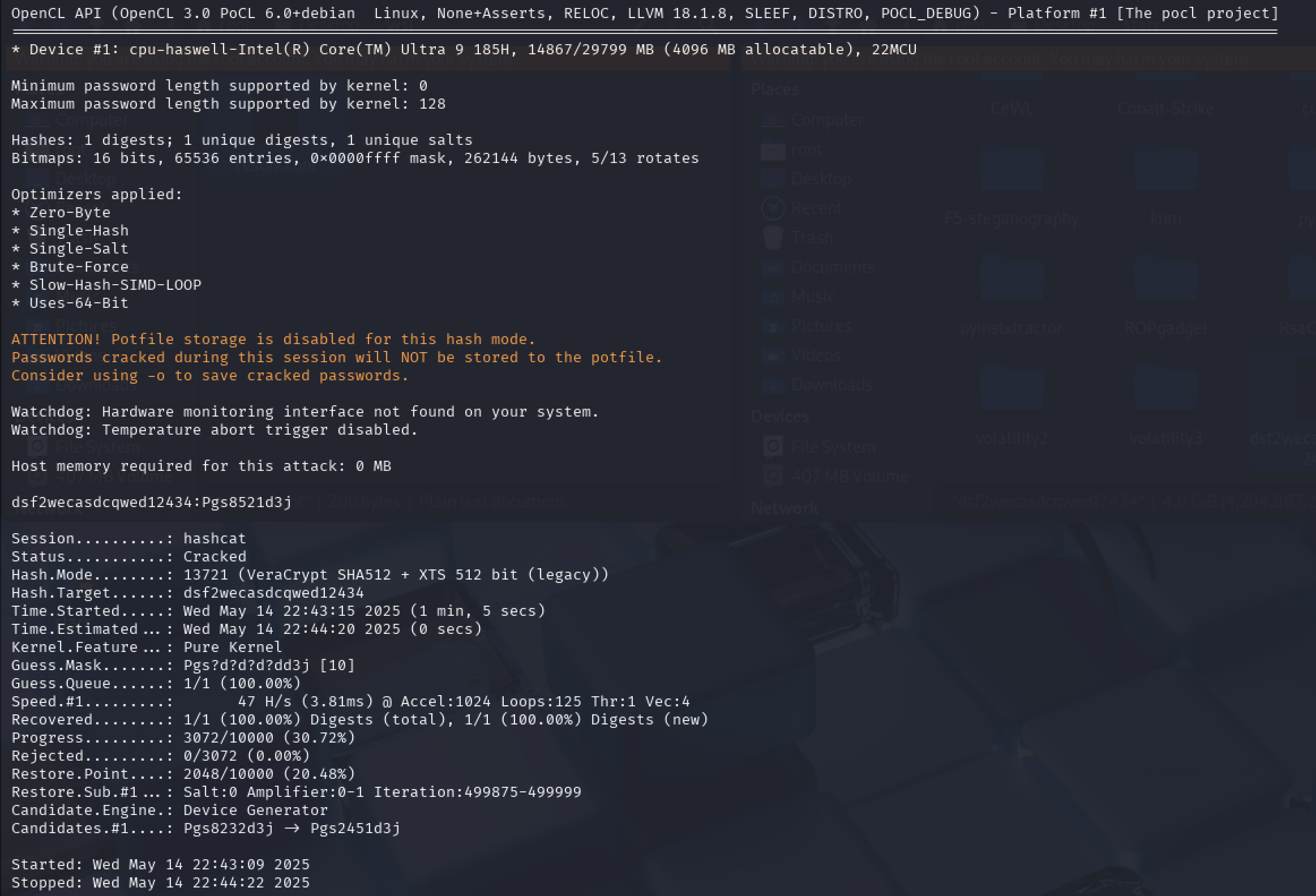Click the 'Session: hashcat' line

(129, 539)
